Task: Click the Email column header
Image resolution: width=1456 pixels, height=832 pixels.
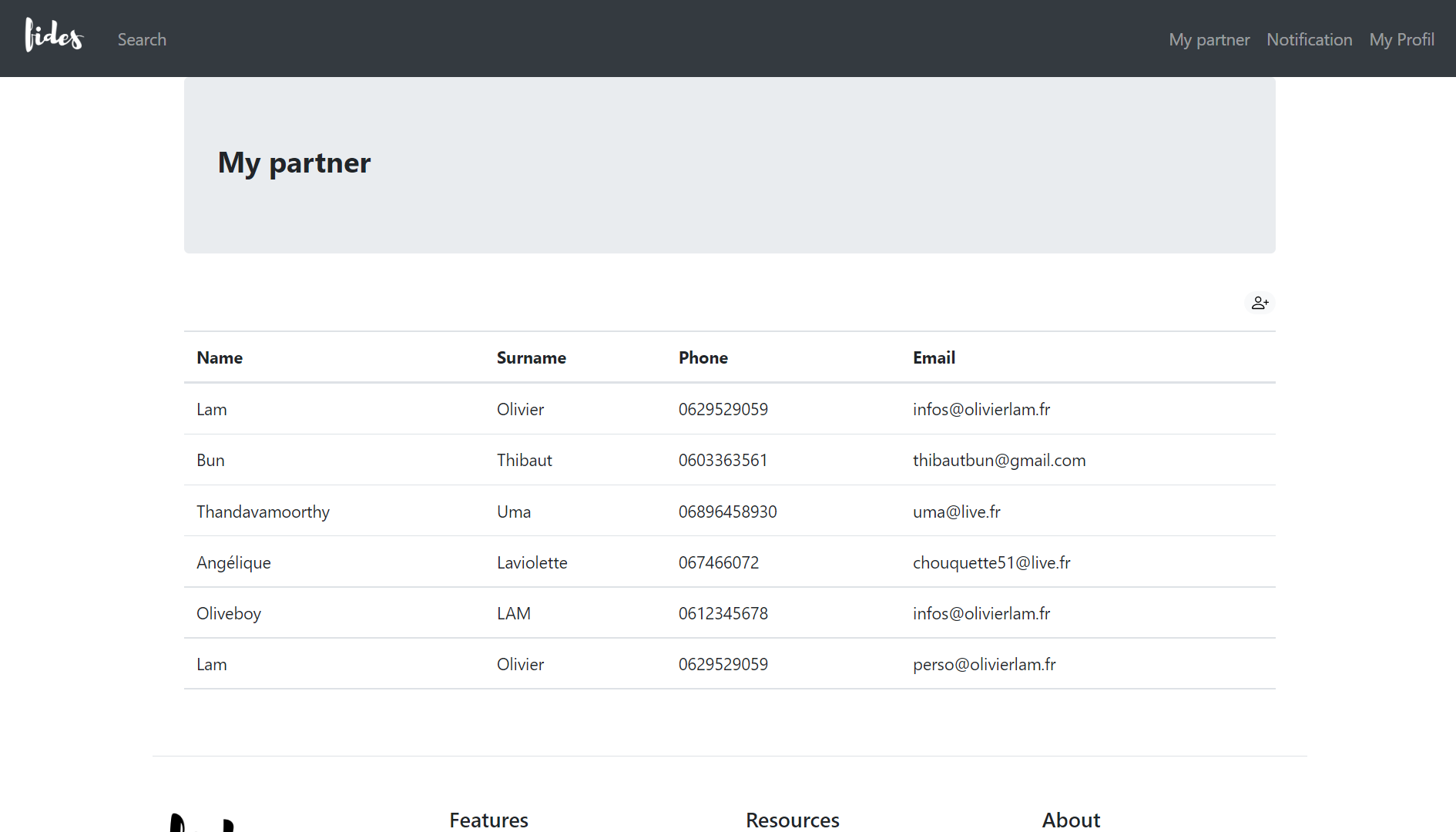Action: tap(934, 357)
